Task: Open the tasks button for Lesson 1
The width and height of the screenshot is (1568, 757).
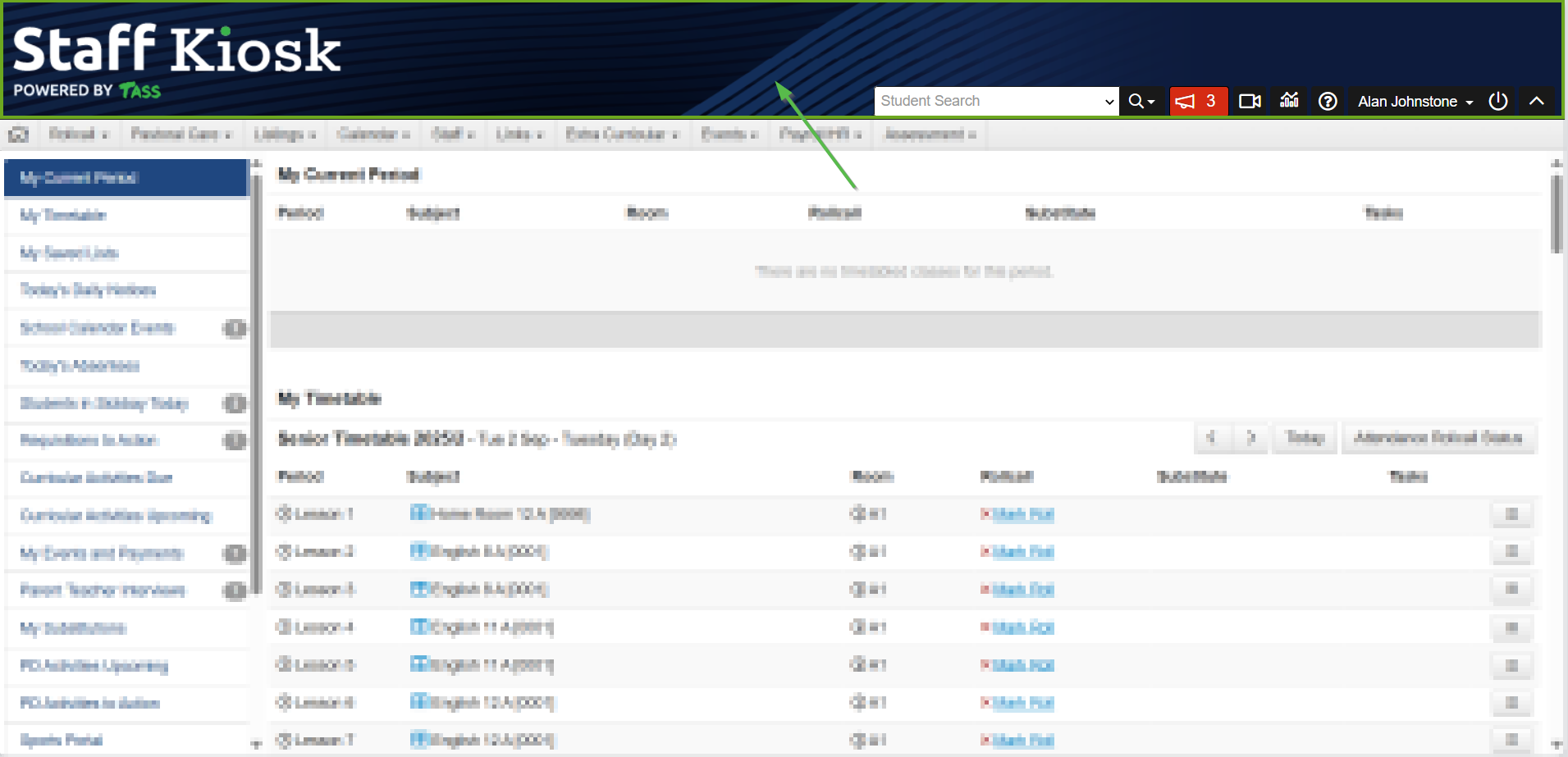Action: click(x=1511, y=514)
